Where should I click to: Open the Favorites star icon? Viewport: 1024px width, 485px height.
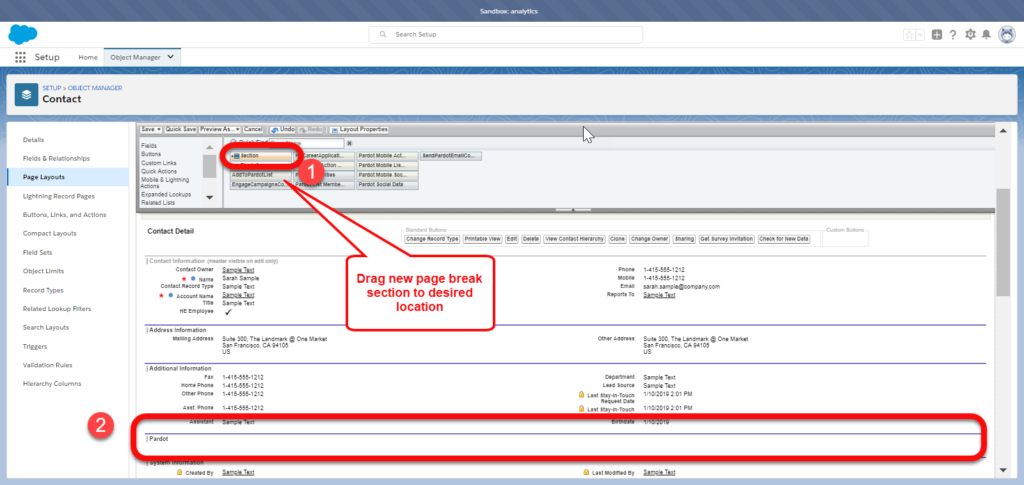pos(908,35)
